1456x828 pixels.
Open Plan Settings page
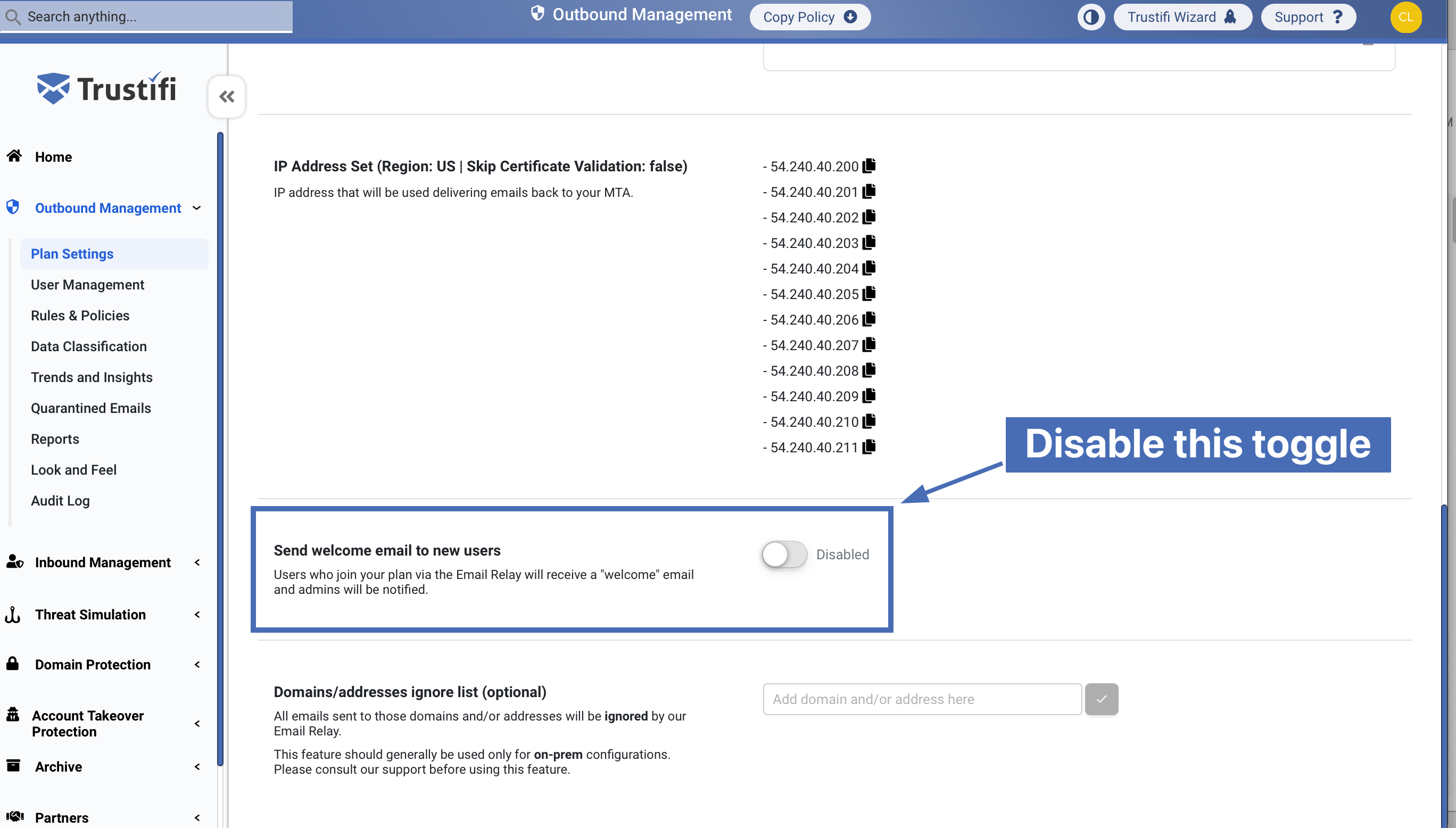click(x=114, y=254)
